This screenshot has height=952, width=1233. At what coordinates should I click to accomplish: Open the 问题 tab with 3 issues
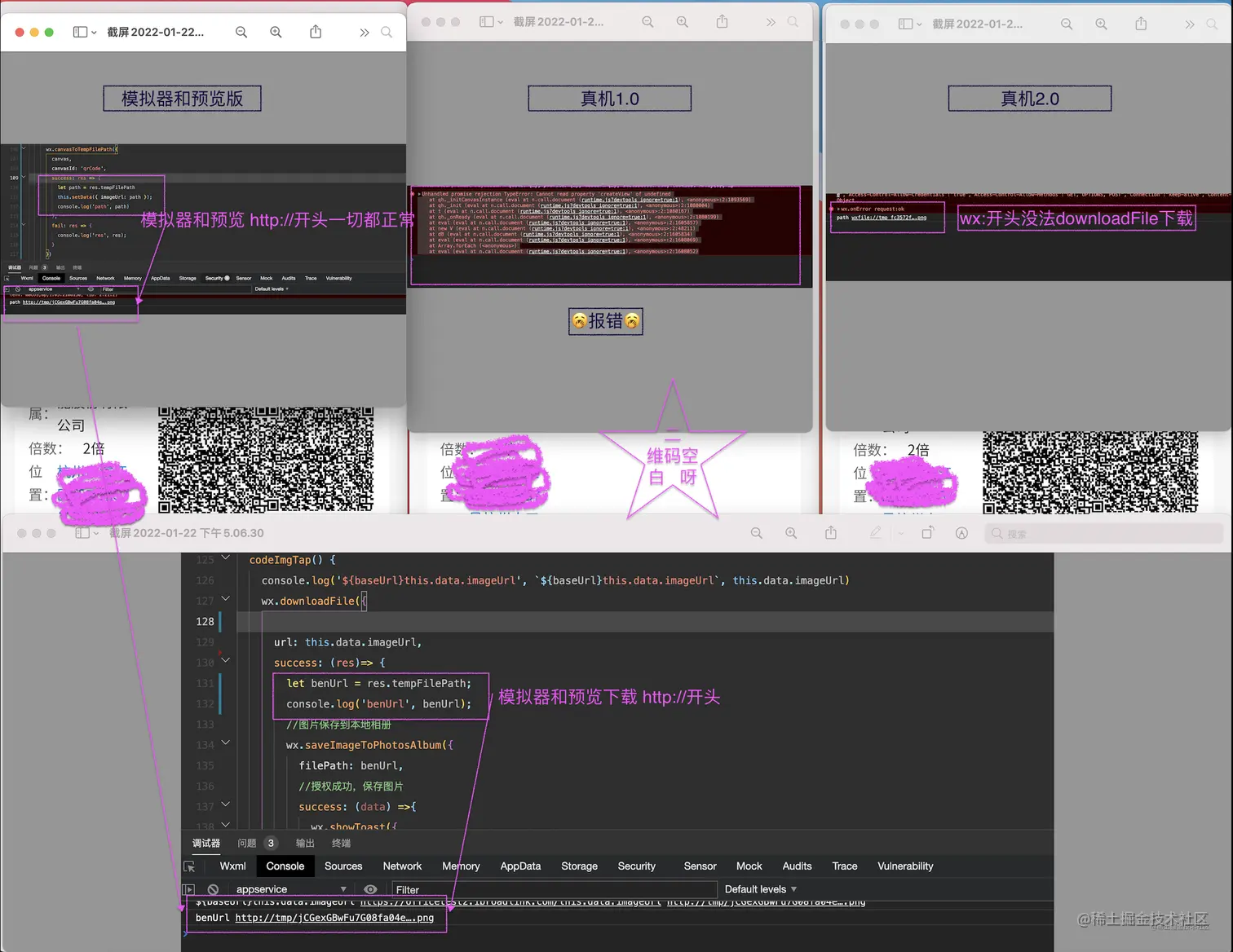coord(257,843)
